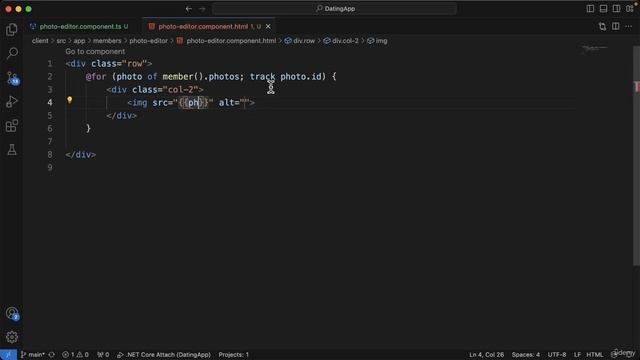The width and height of the screenshot is (640, 360).
Task: Open the Search view in activity bar
Action: tap(12, 53)
